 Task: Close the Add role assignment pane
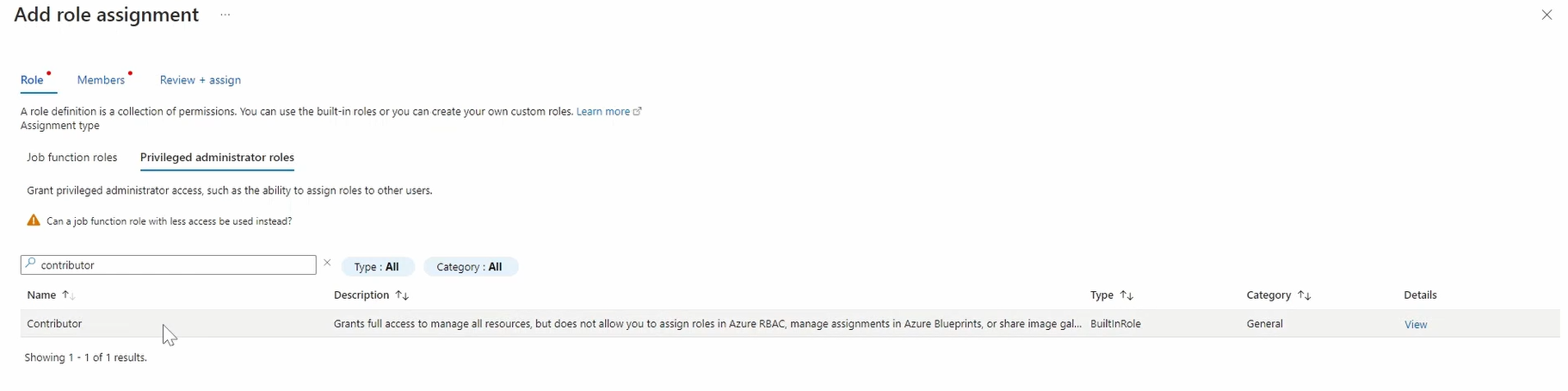pyautogui.click(x=1546, y=16)
